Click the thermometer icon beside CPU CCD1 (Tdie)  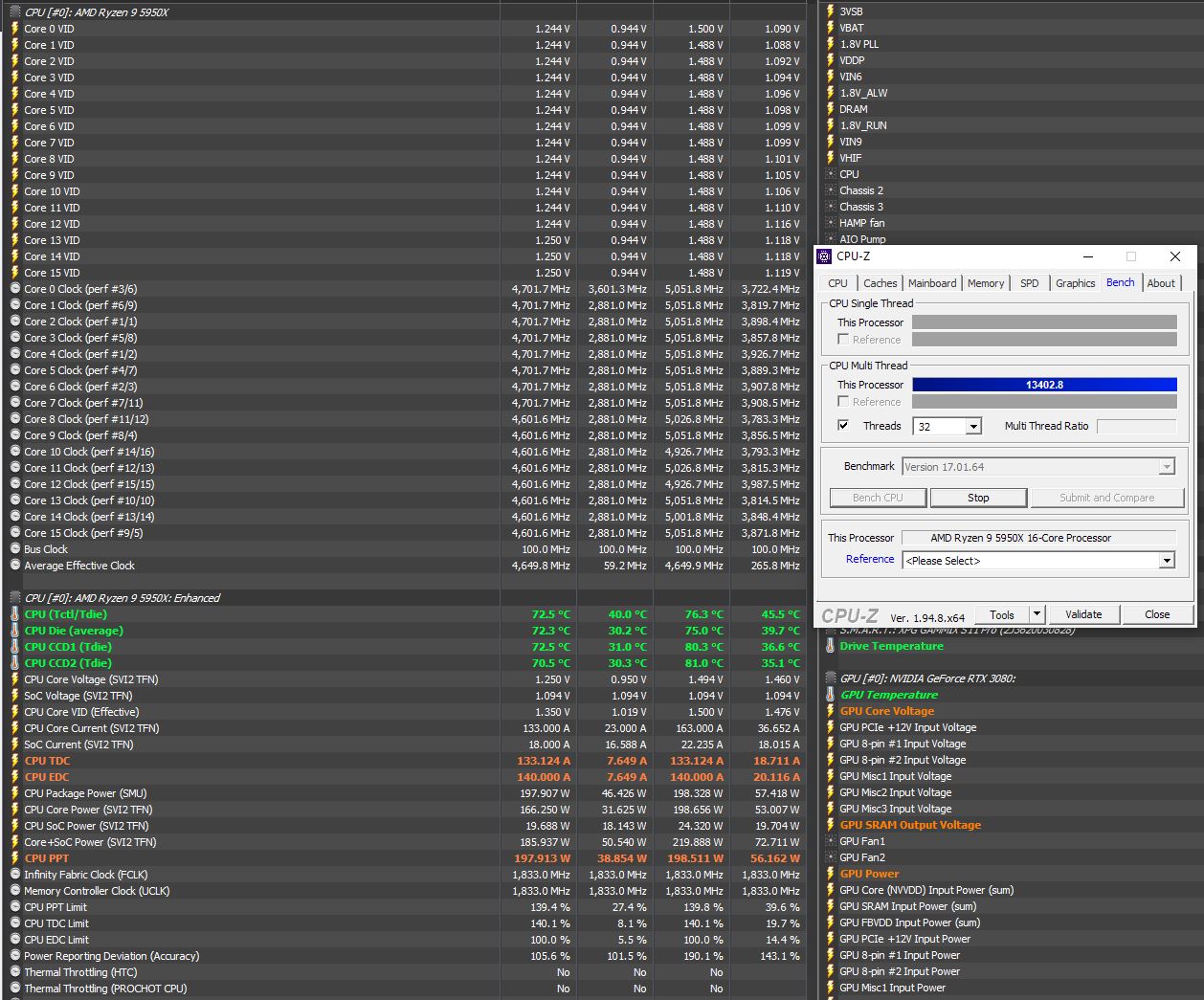(x=14, y=647)
